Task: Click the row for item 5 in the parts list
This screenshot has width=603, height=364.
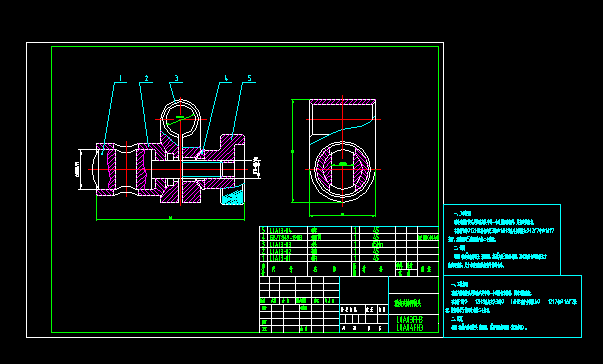Action: click(x=349, y=230)
